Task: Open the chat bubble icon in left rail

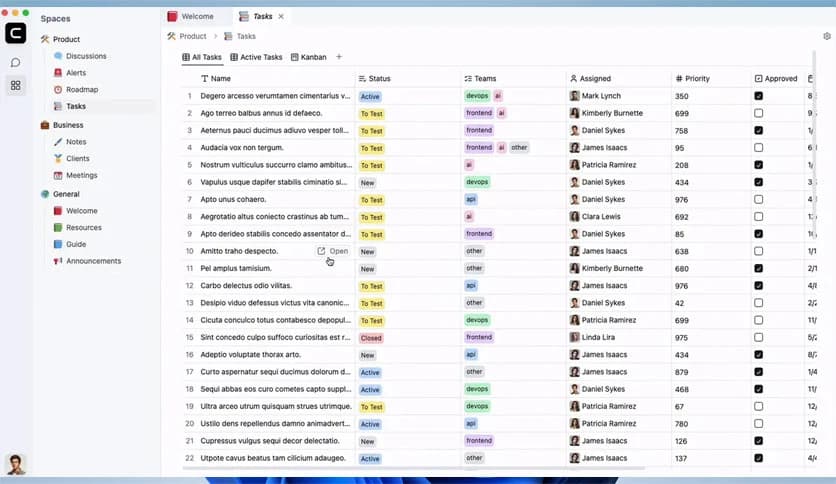Action: [x=15, y=63]
